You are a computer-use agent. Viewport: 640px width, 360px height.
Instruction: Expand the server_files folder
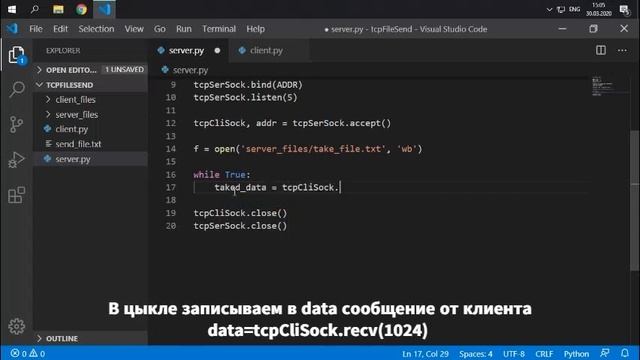[x=91, y=115]
